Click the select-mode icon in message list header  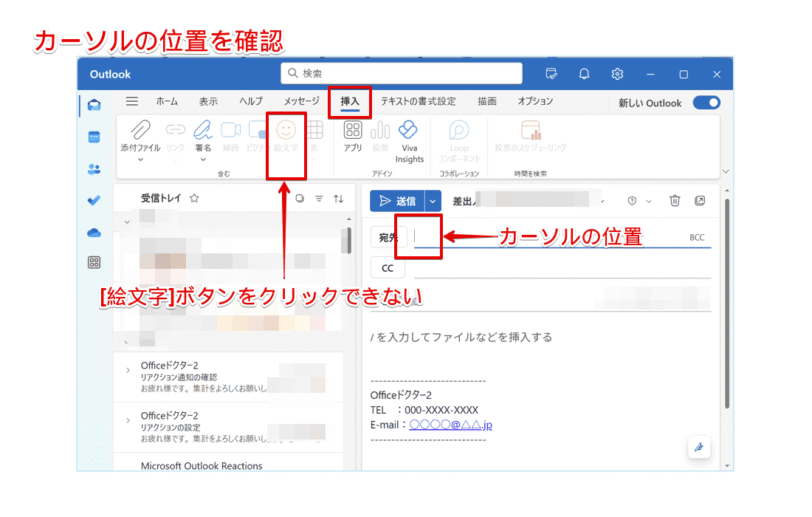coord(299,198)
